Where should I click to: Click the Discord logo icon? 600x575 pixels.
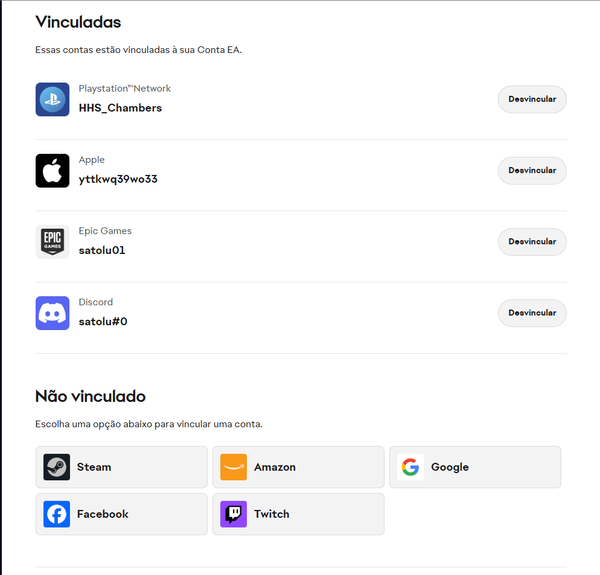coord(52,313)
